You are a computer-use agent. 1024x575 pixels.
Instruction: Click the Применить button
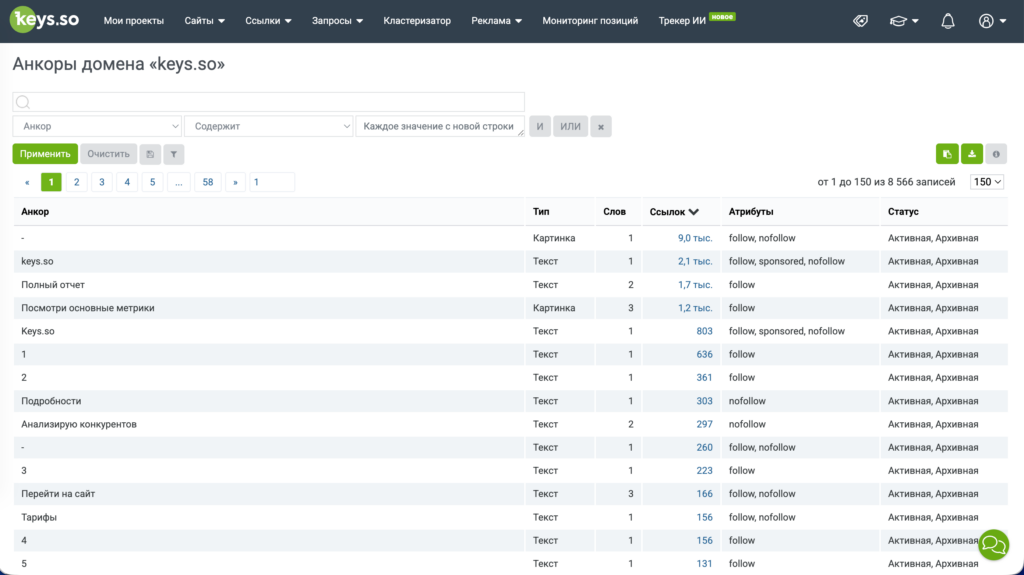(45, 154)
